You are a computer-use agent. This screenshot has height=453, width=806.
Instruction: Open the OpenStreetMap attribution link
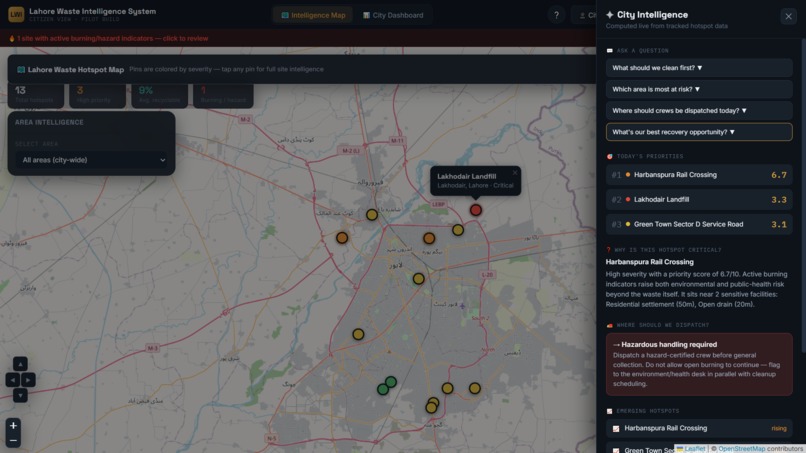[x=741, y=449]
